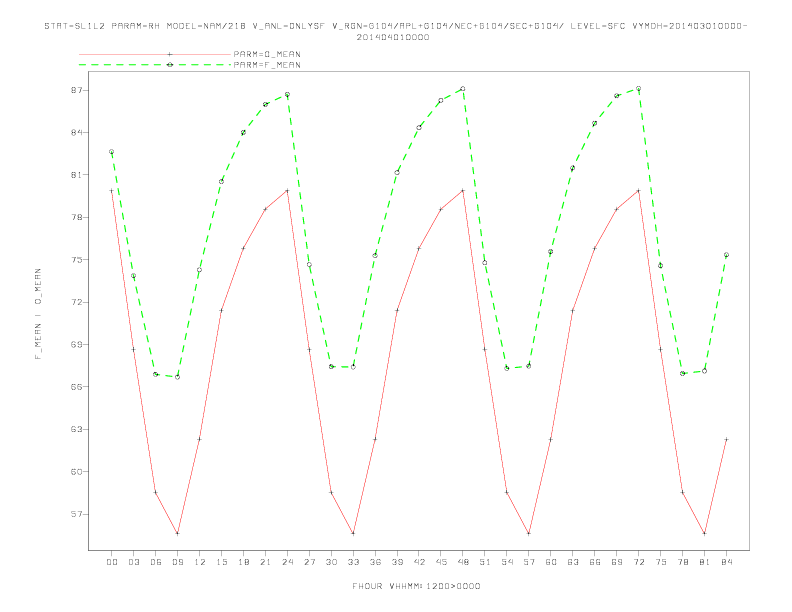Click the PARM=O_MEAN legend label
Viewport: 792px width, 612px height.
coord(267,54)
